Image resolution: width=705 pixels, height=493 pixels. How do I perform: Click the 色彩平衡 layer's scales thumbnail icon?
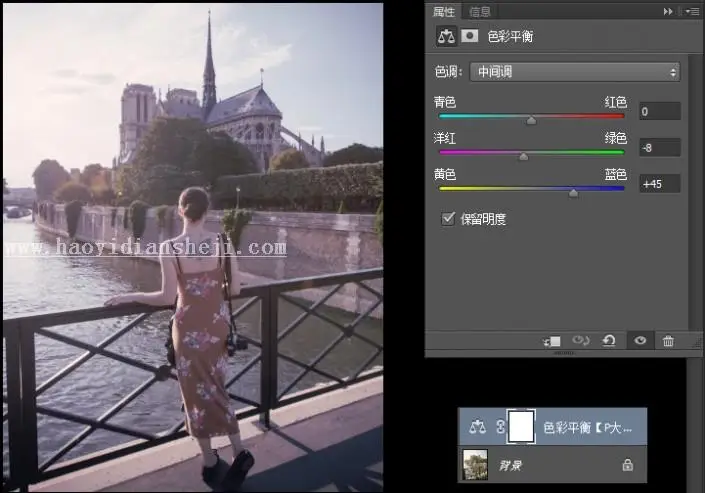(x=477, y=426)
